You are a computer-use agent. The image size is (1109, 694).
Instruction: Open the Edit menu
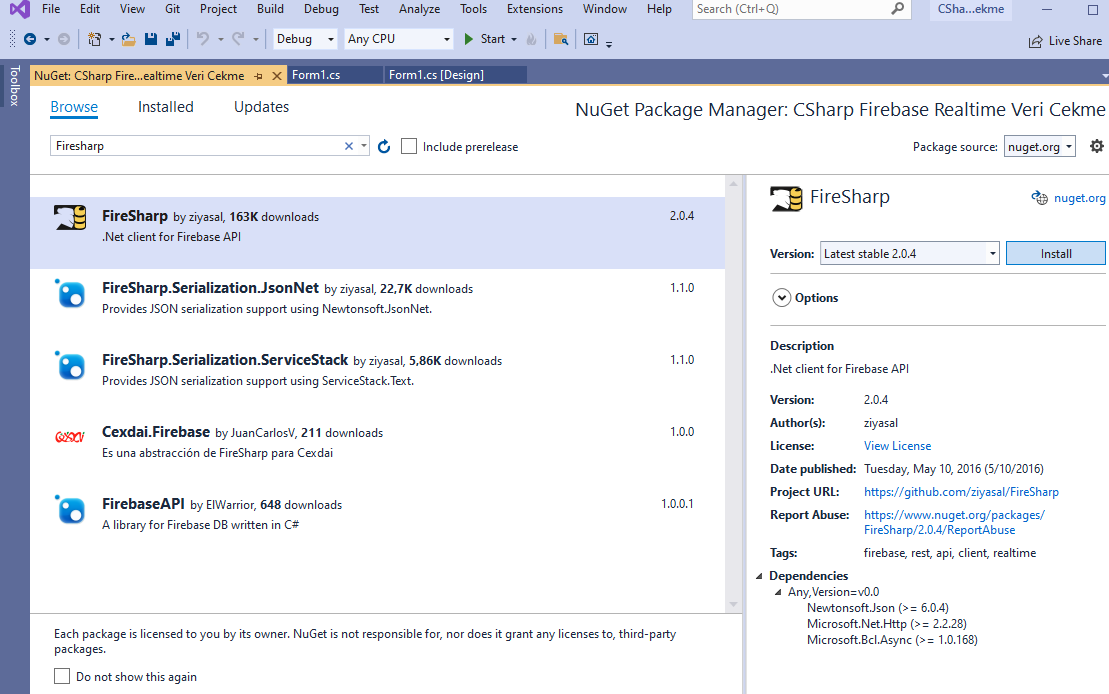pos(90,8)
